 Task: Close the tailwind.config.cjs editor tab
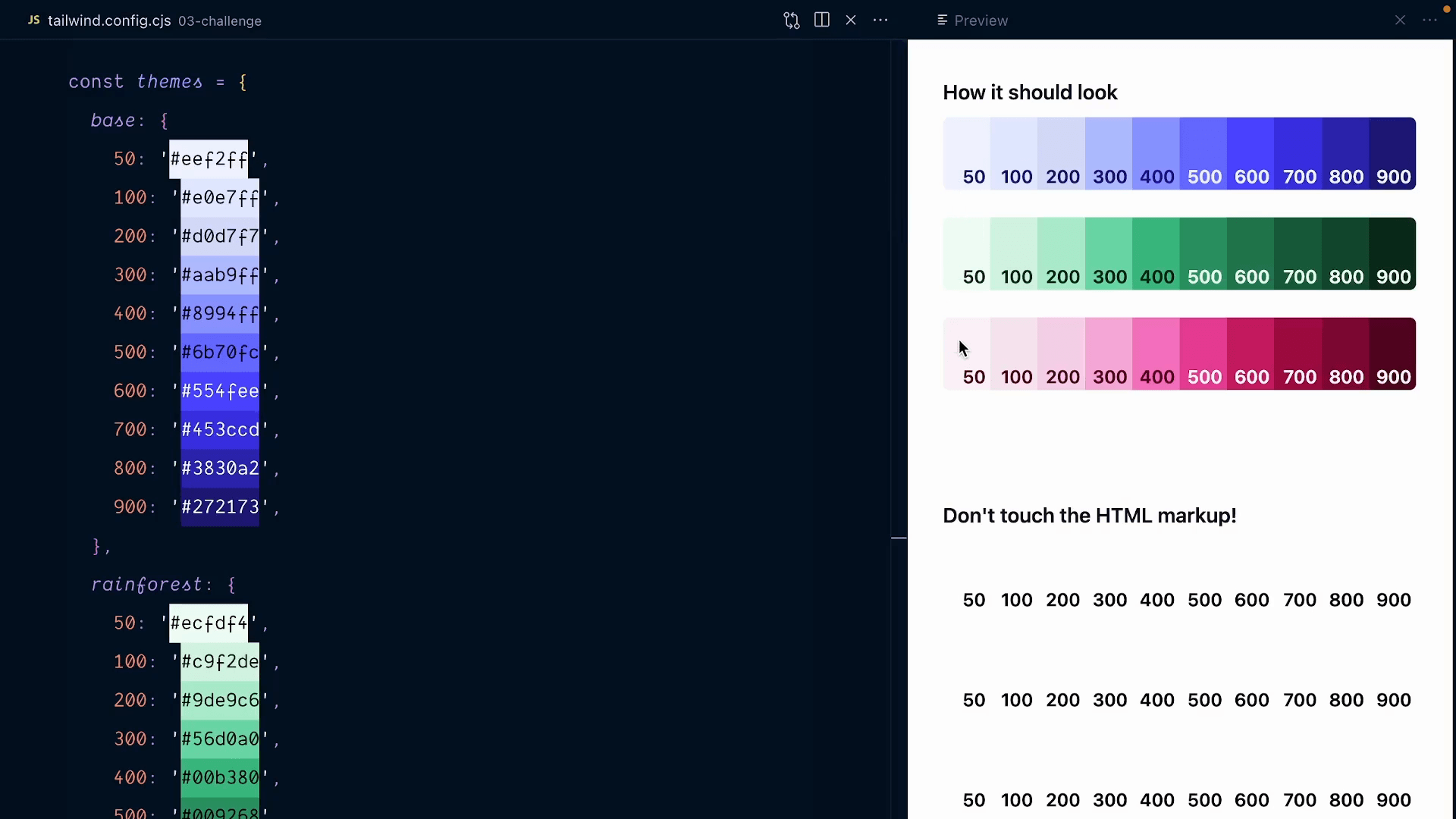coord(851,20)
